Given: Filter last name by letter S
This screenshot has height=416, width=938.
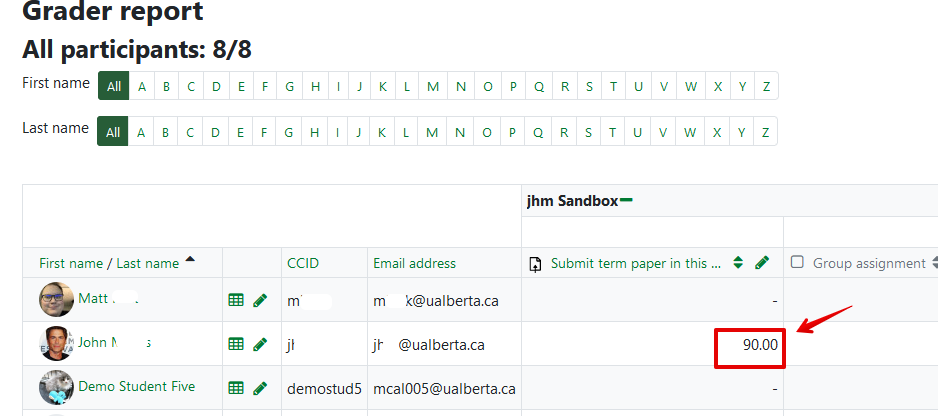Looking at the screenshot, I should click(x=589, y=132).
